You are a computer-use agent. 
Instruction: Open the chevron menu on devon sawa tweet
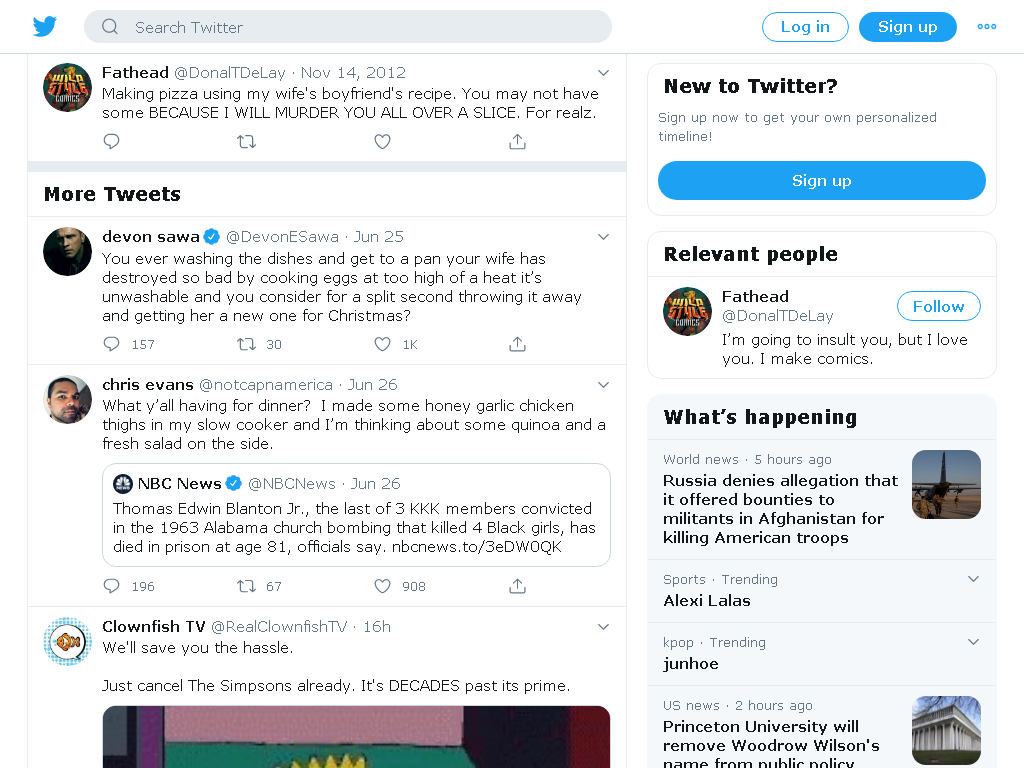[603, 237]
